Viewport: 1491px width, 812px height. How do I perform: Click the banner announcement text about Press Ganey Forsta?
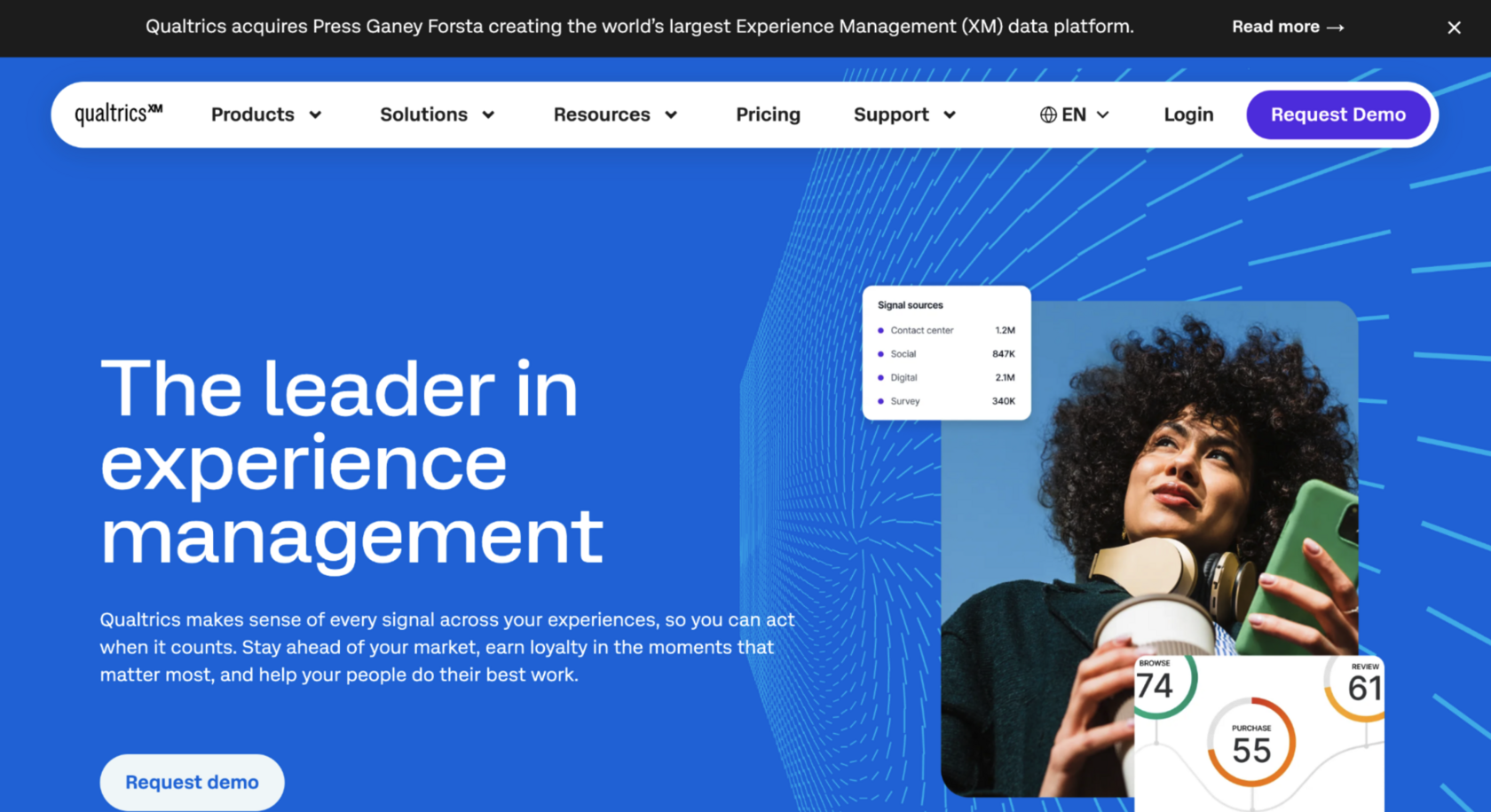tap(640, 27)
